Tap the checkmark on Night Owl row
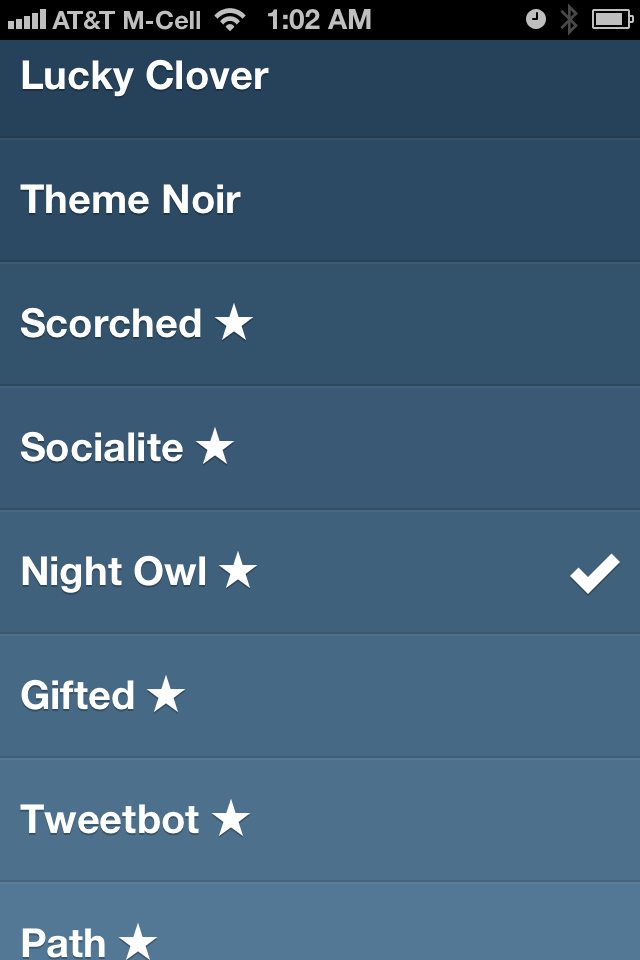 pos(595,575)
